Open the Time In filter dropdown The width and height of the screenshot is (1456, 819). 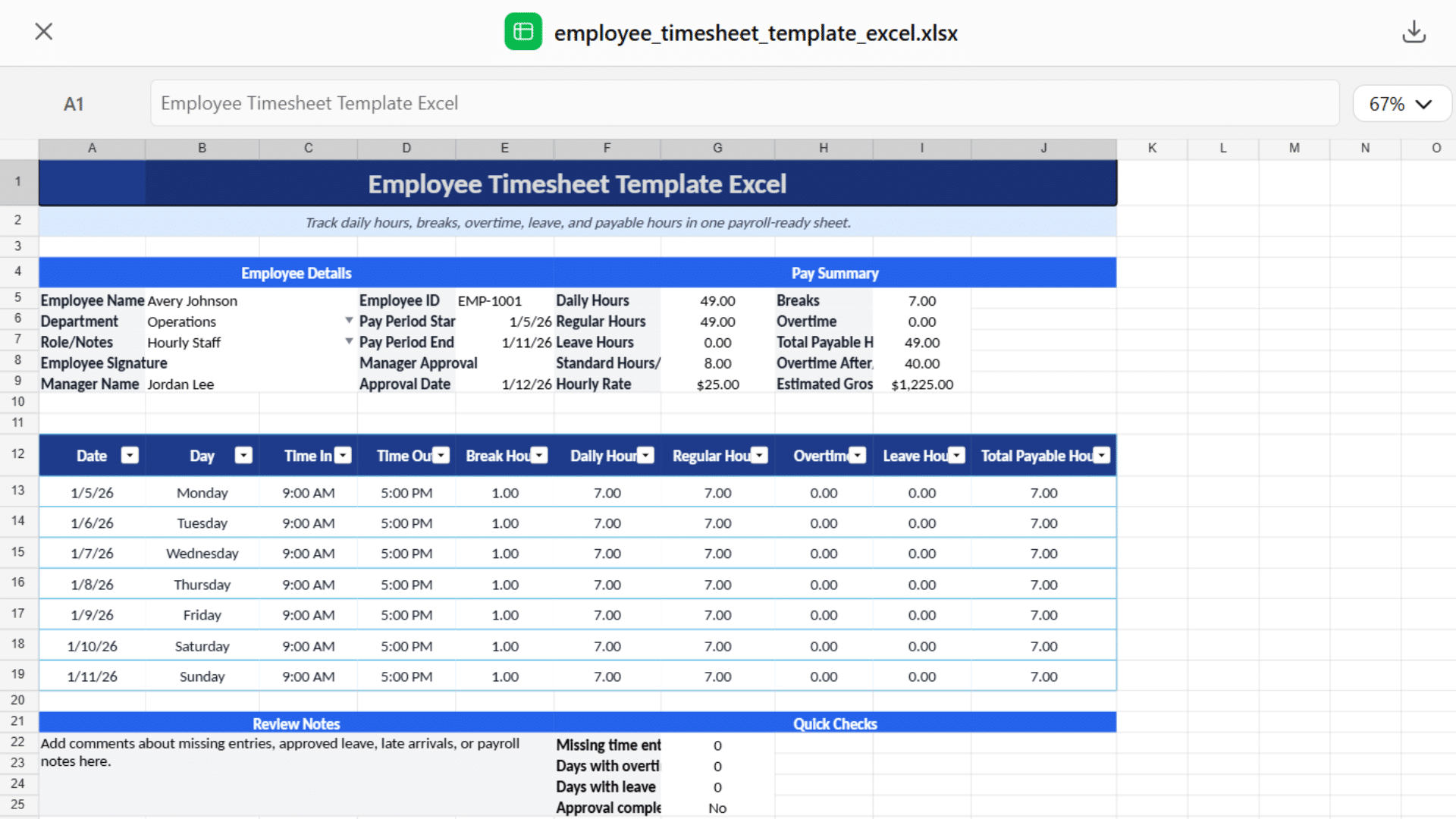tap(344, 455)
